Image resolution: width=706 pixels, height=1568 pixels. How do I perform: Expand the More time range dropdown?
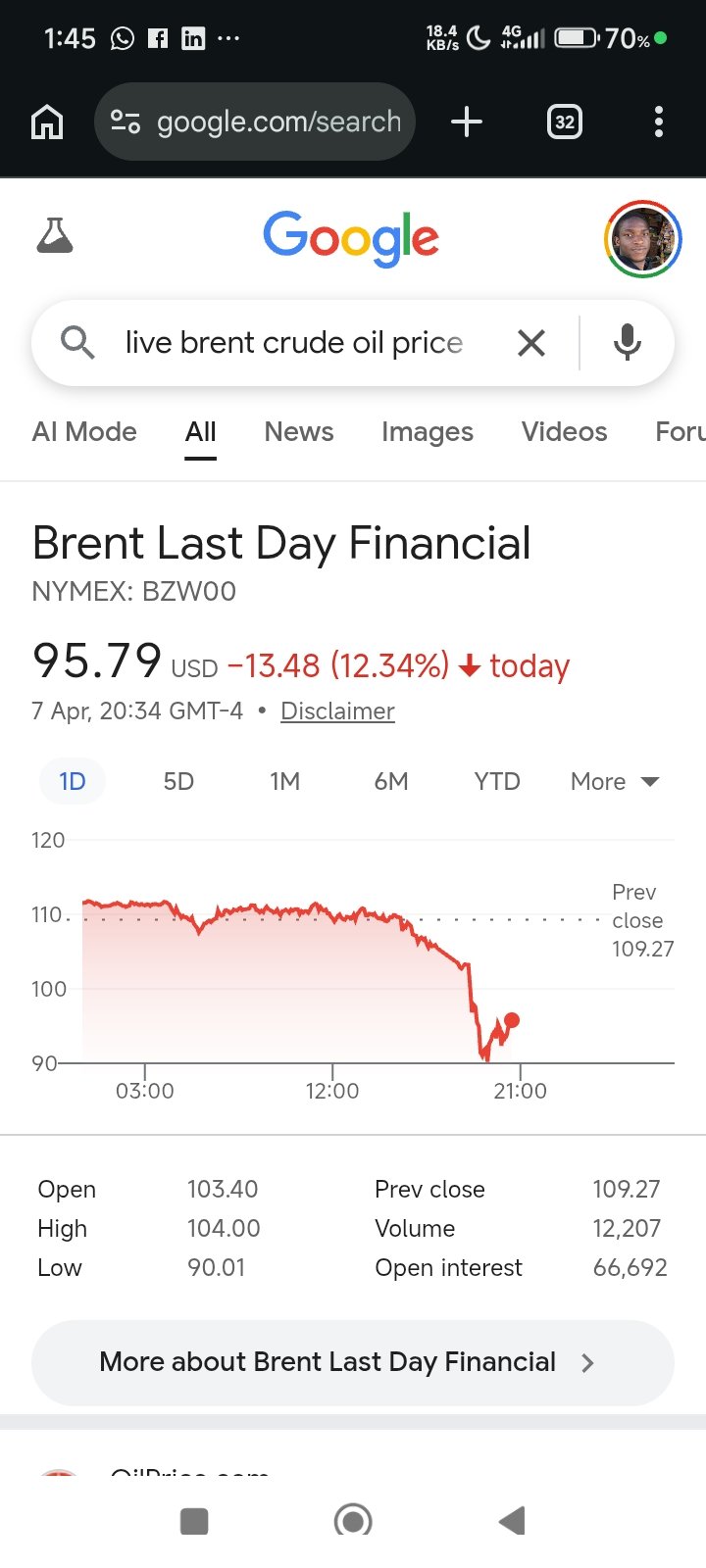coord(615,781)
